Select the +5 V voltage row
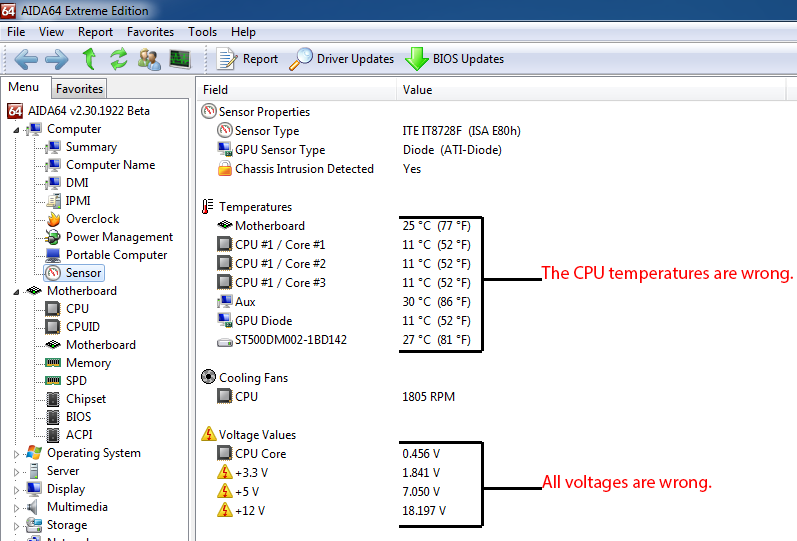797x541 pixels. (x=328, y=492)
